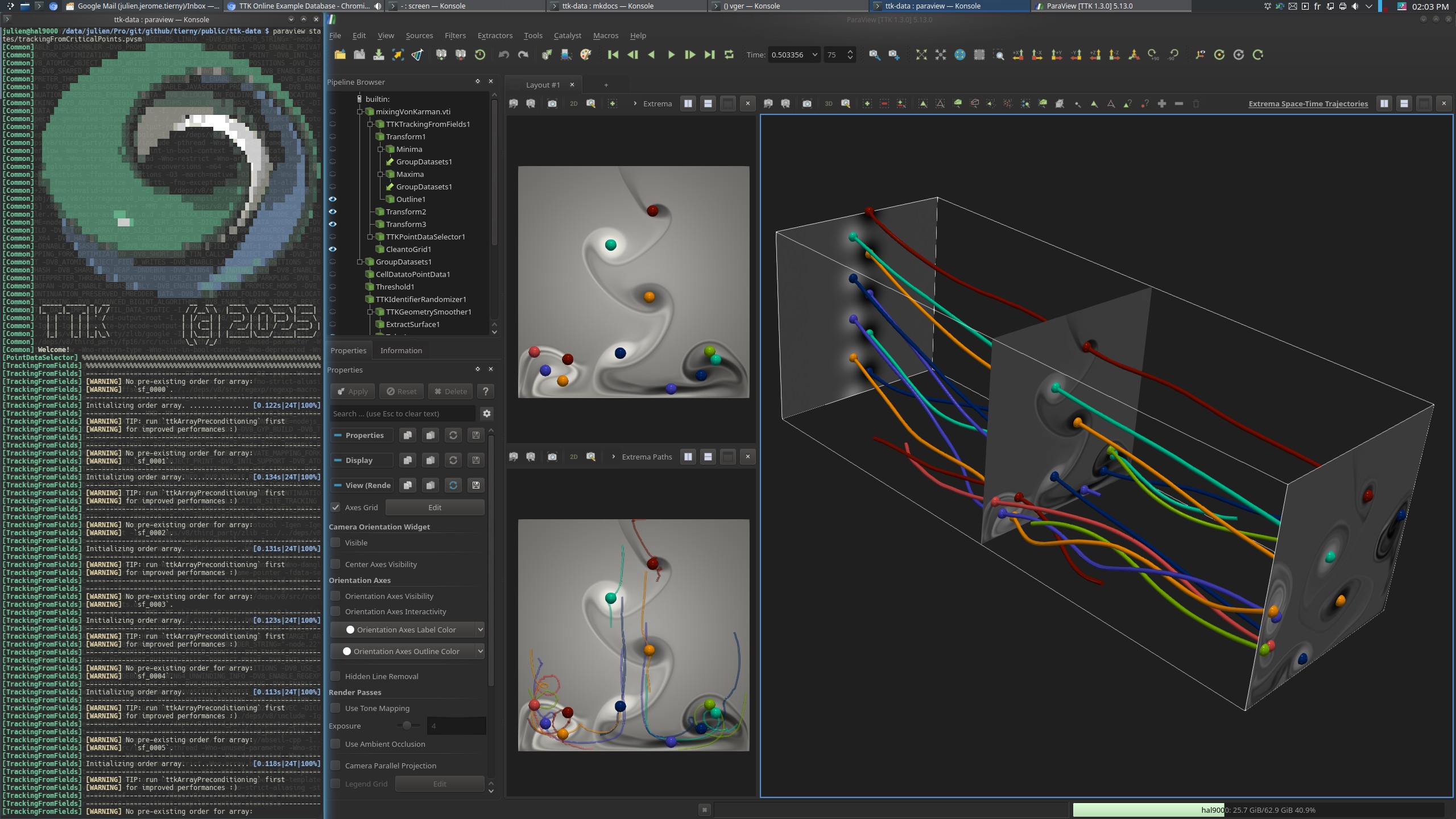Click the Reset button in Properties
Viewport: 1456px width, 819px height.
point(402,391)
